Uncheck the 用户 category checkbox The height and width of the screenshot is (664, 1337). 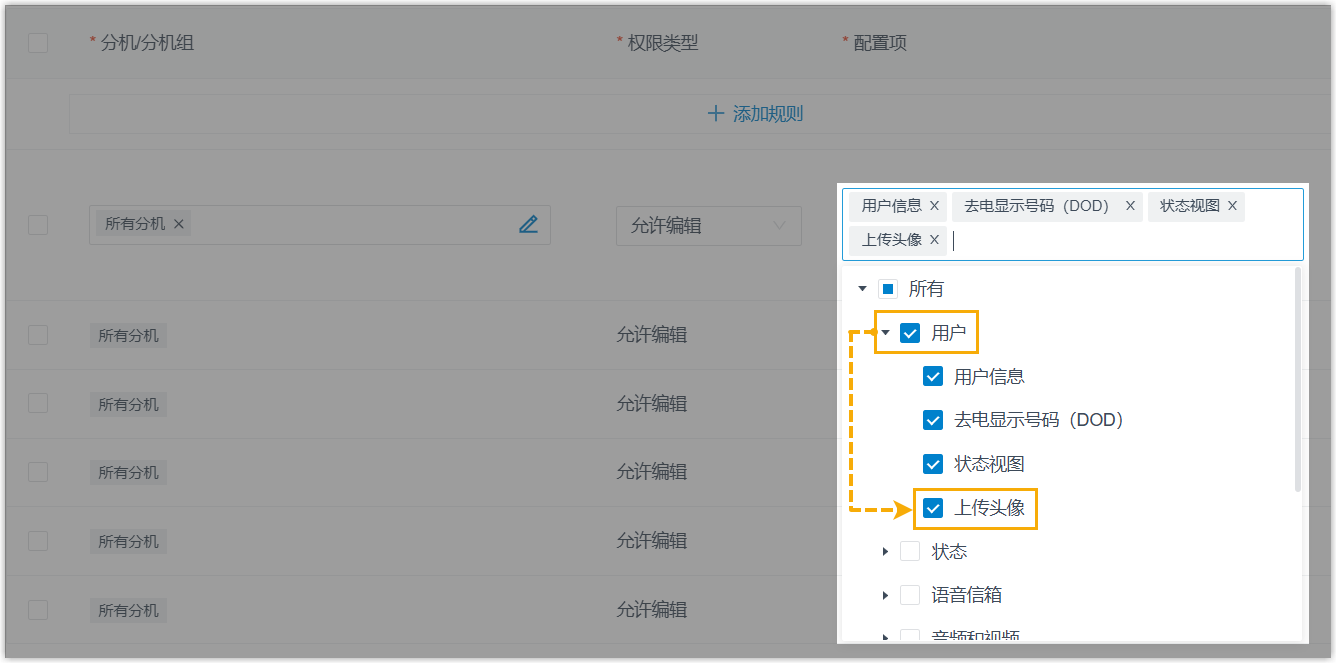[x=910, y=333]
